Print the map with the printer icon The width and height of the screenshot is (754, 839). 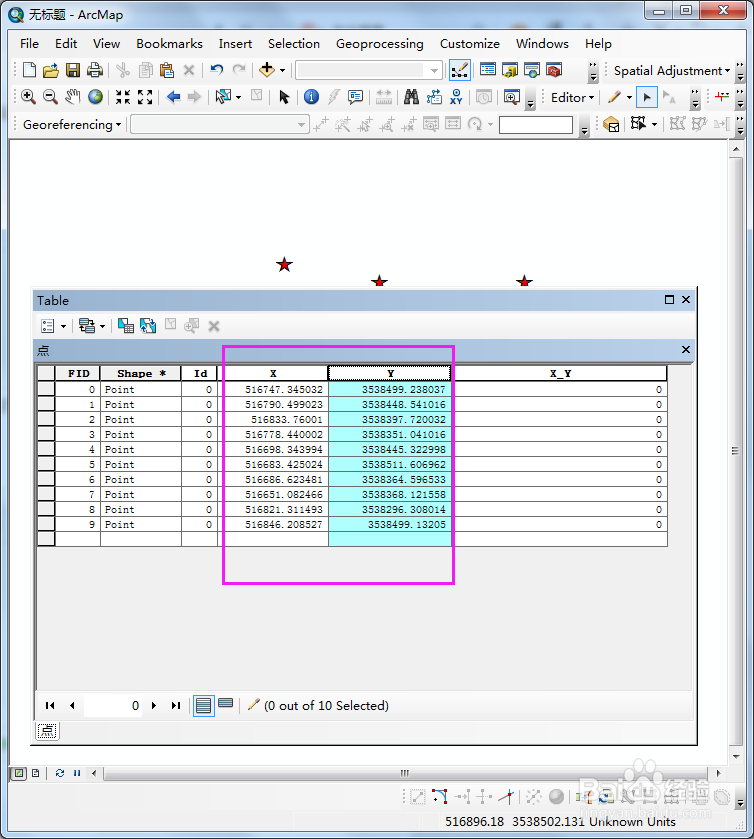[x=95, y=70]
